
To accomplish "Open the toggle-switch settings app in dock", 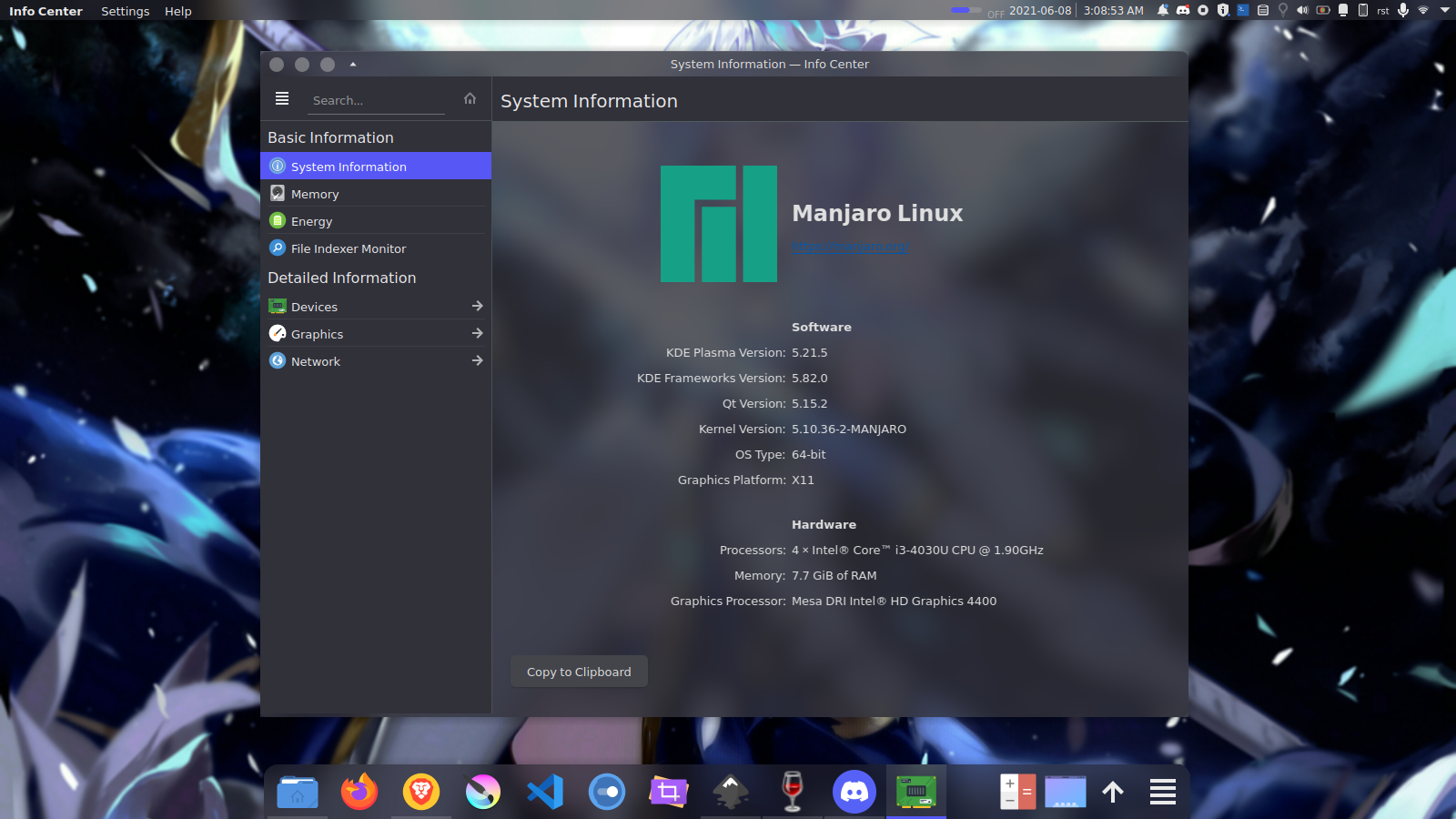I will [607, 792].
